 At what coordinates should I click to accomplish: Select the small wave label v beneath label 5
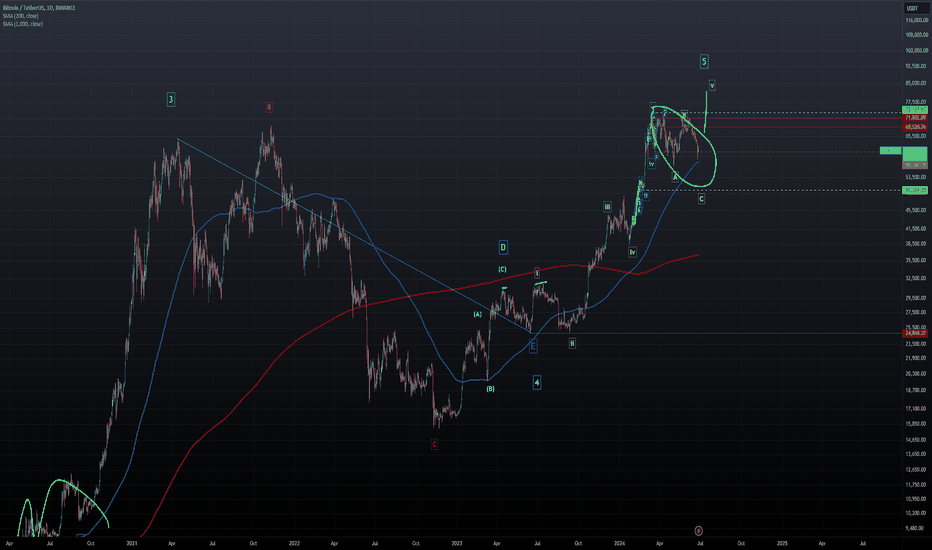(x=711, y=86)
